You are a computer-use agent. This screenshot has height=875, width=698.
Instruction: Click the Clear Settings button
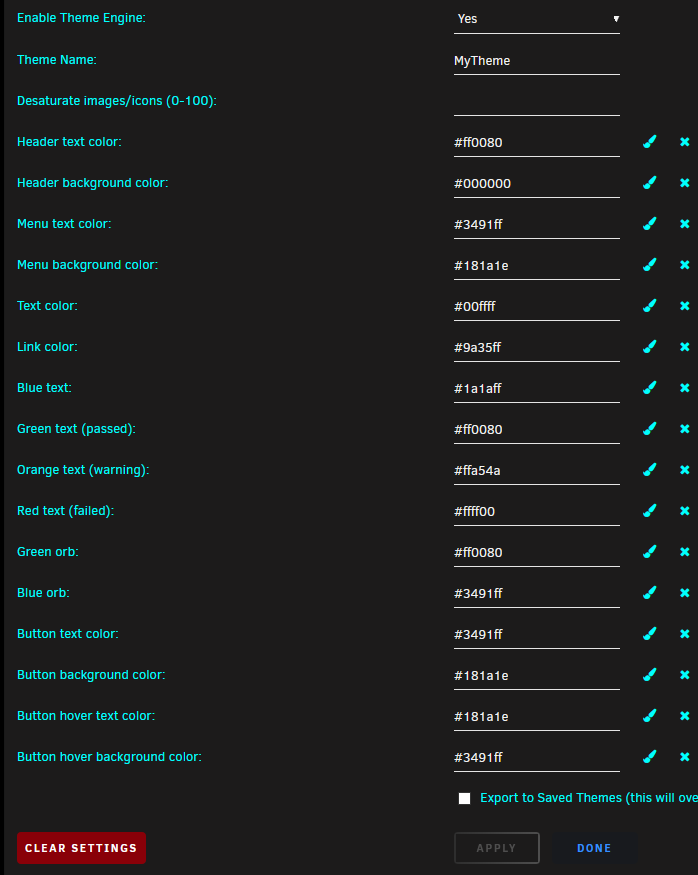click(81, 848)
